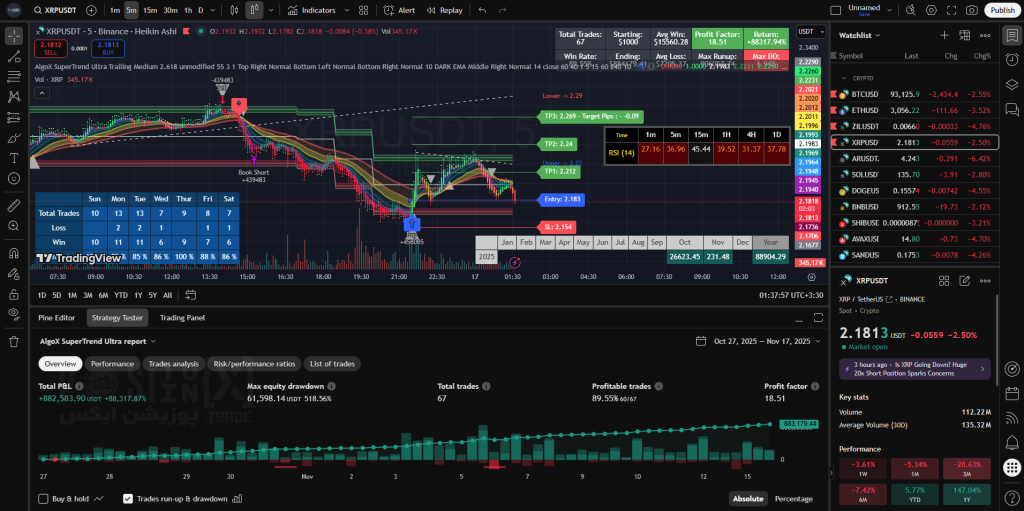Take a chart snapshot with camera icon
This screenshot has height=511, width=1024.
(x=972, y=10)
